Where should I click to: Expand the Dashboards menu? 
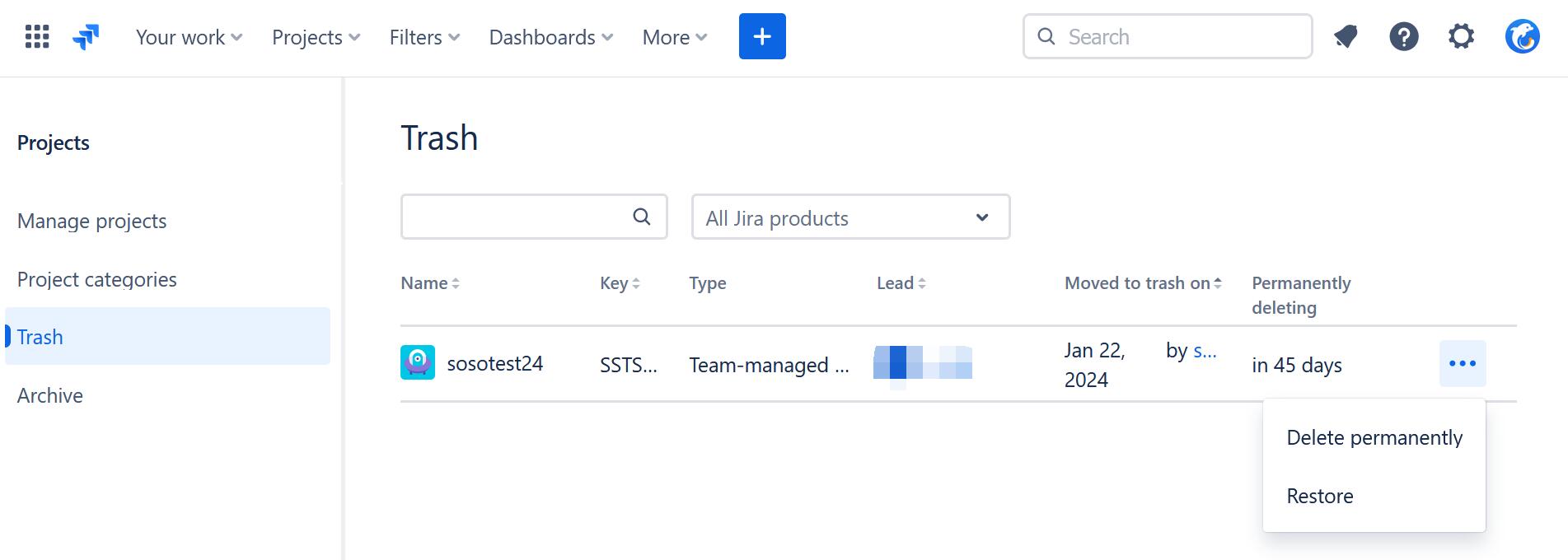pos(551,37)
